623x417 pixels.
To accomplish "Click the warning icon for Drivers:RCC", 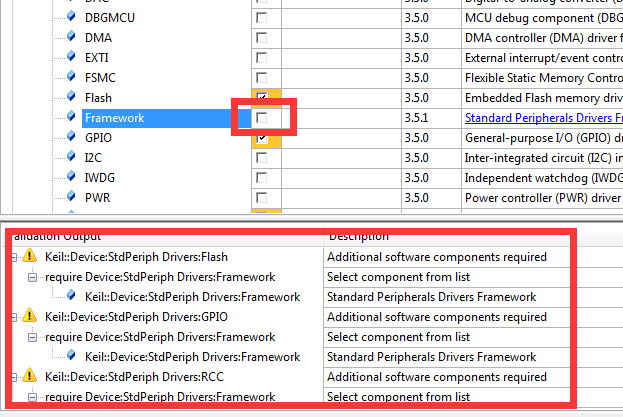I will (29, 375).
